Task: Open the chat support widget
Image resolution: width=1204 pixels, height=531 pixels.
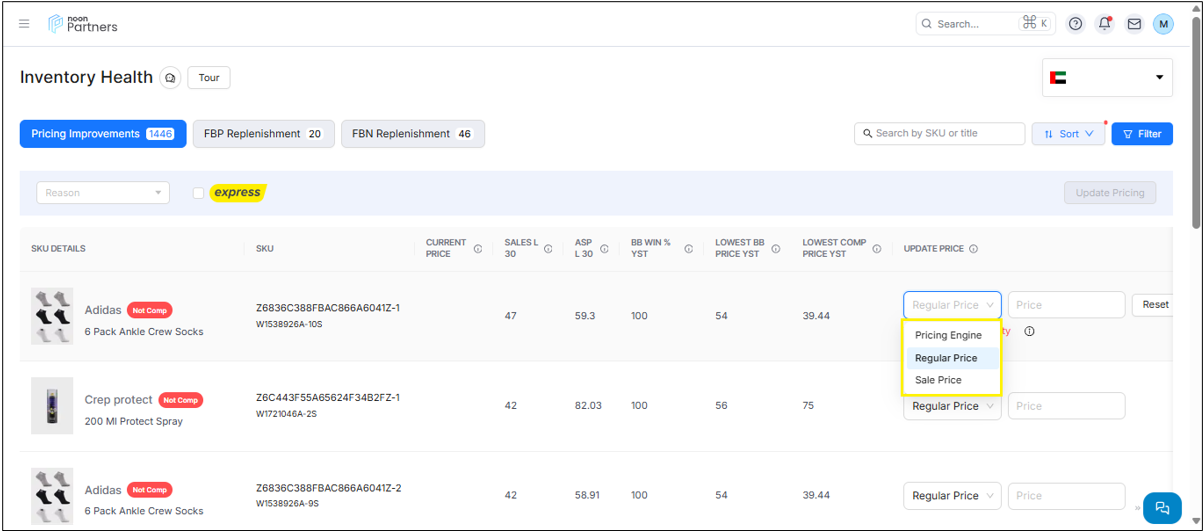Action: (1162, 508)
